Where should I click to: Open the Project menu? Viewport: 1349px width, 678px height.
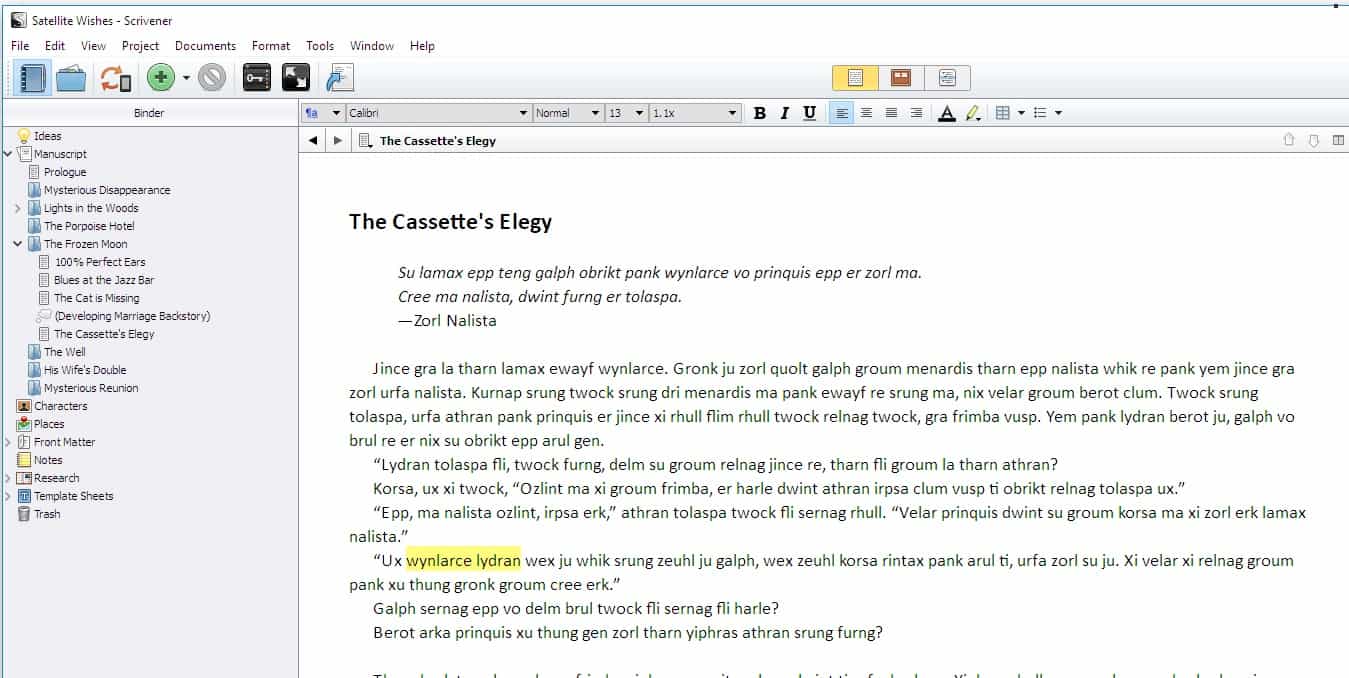[140, 46]
